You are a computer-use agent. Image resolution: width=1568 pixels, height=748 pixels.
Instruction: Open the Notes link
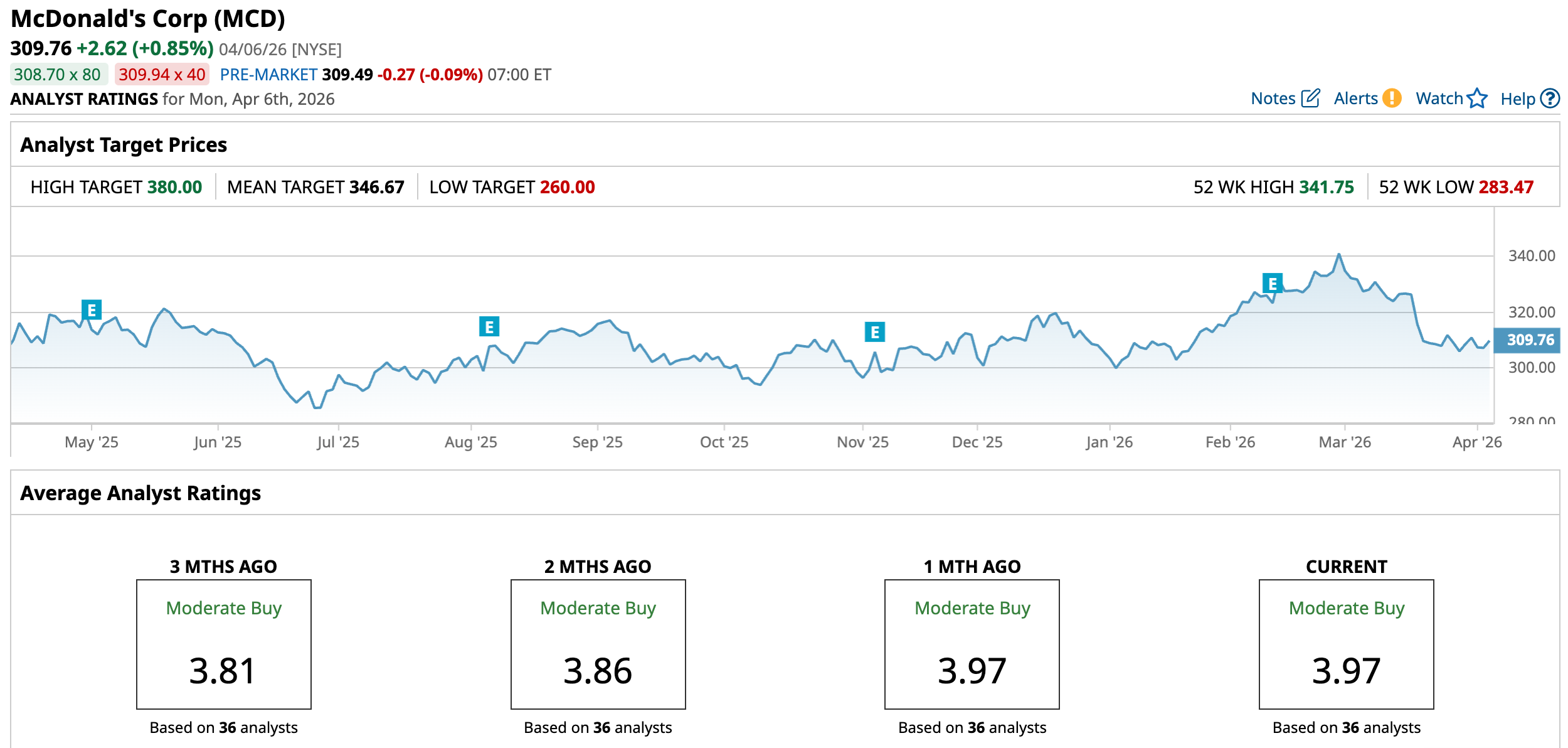1273,99
